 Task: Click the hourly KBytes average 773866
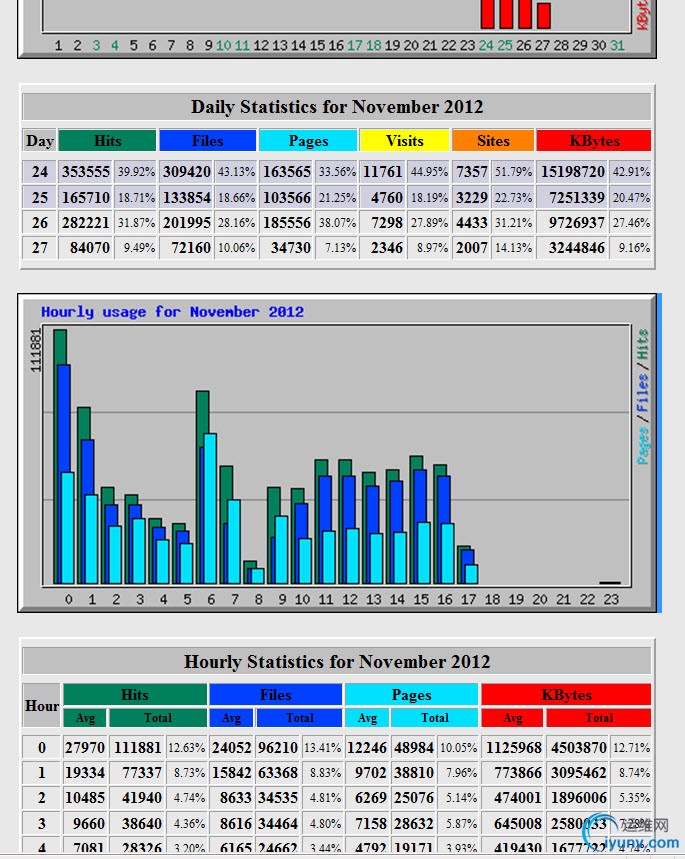click(518, 773)
